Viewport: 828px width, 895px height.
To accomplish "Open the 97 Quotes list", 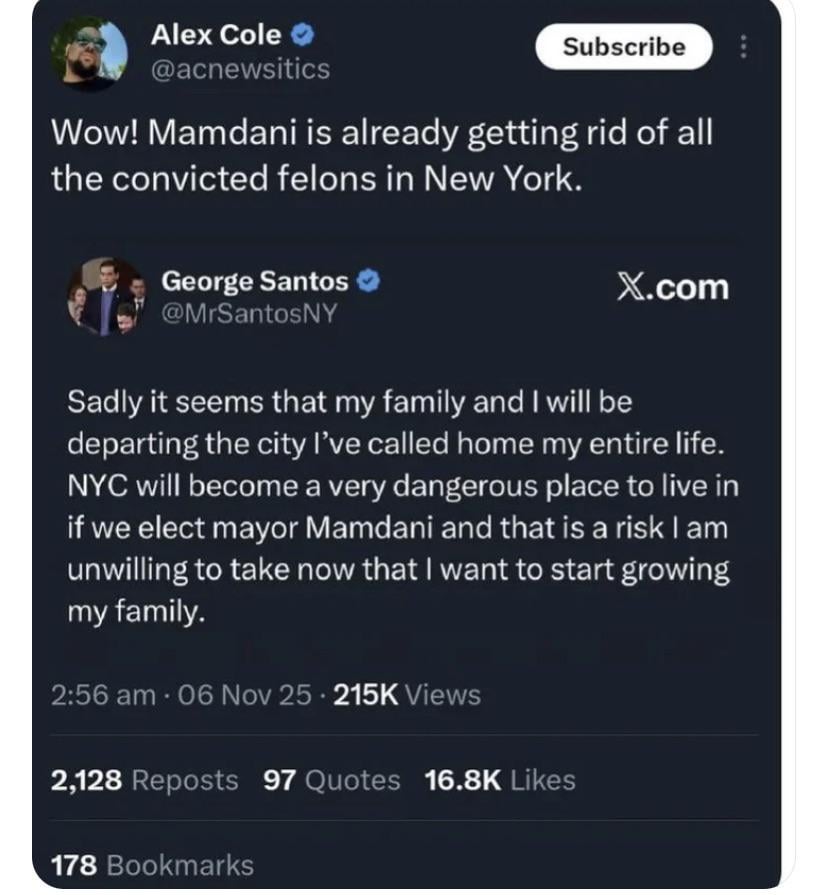I will 331,780.
